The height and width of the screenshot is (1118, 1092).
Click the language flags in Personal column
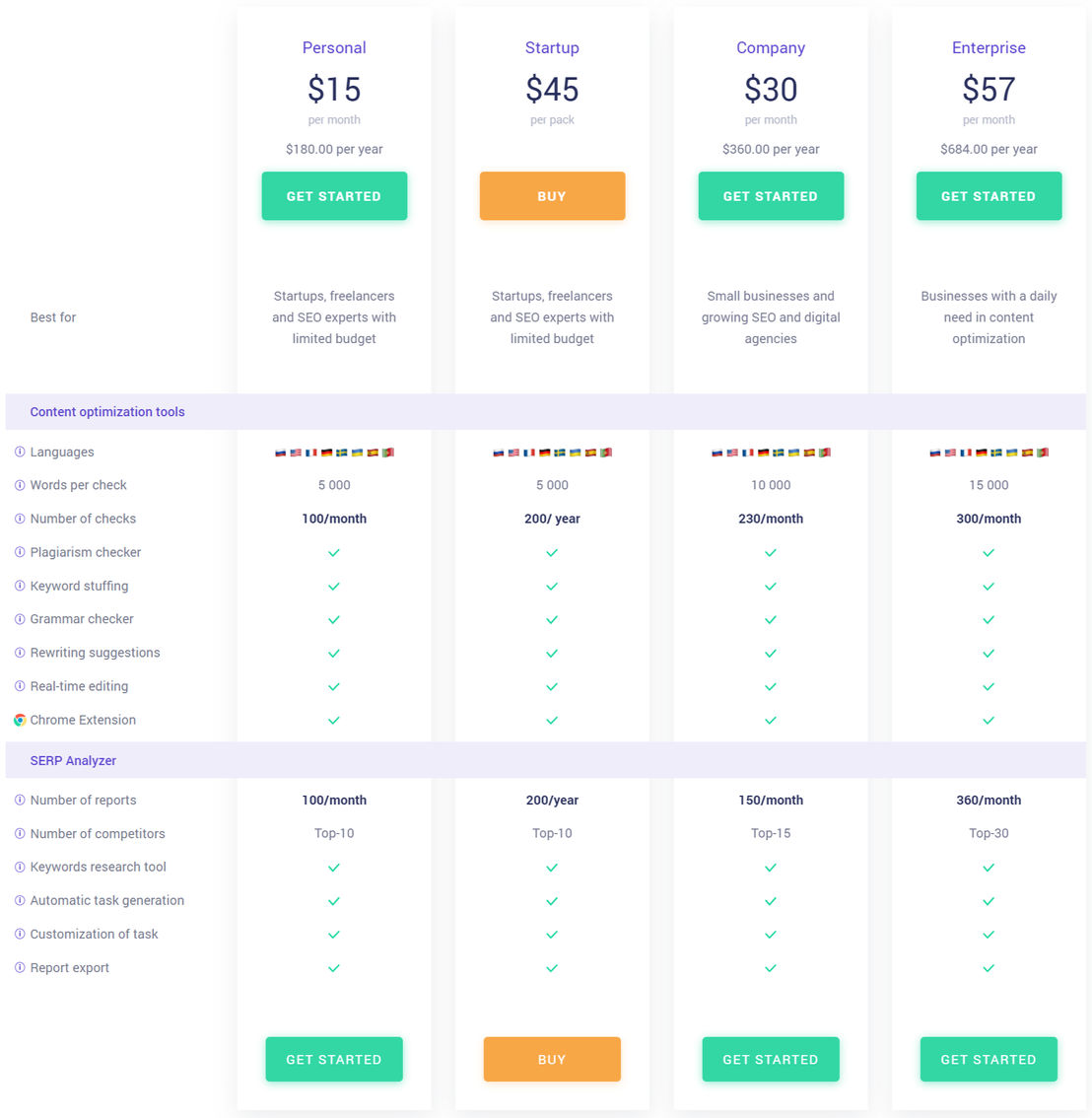(334, 453)
